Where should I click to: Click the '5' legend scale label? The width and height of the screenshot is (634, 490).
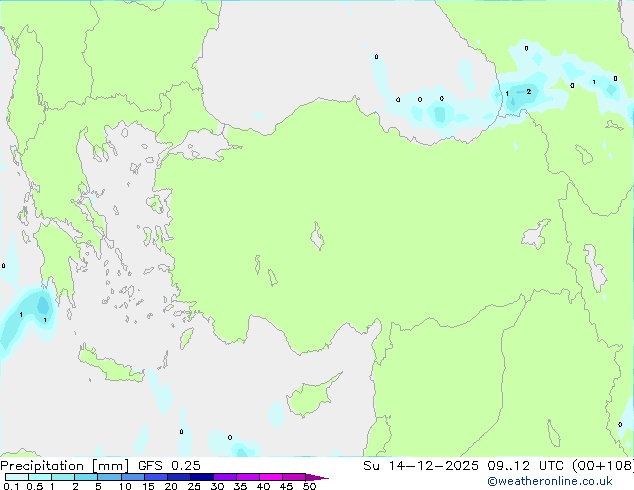(x=98, y=486)
